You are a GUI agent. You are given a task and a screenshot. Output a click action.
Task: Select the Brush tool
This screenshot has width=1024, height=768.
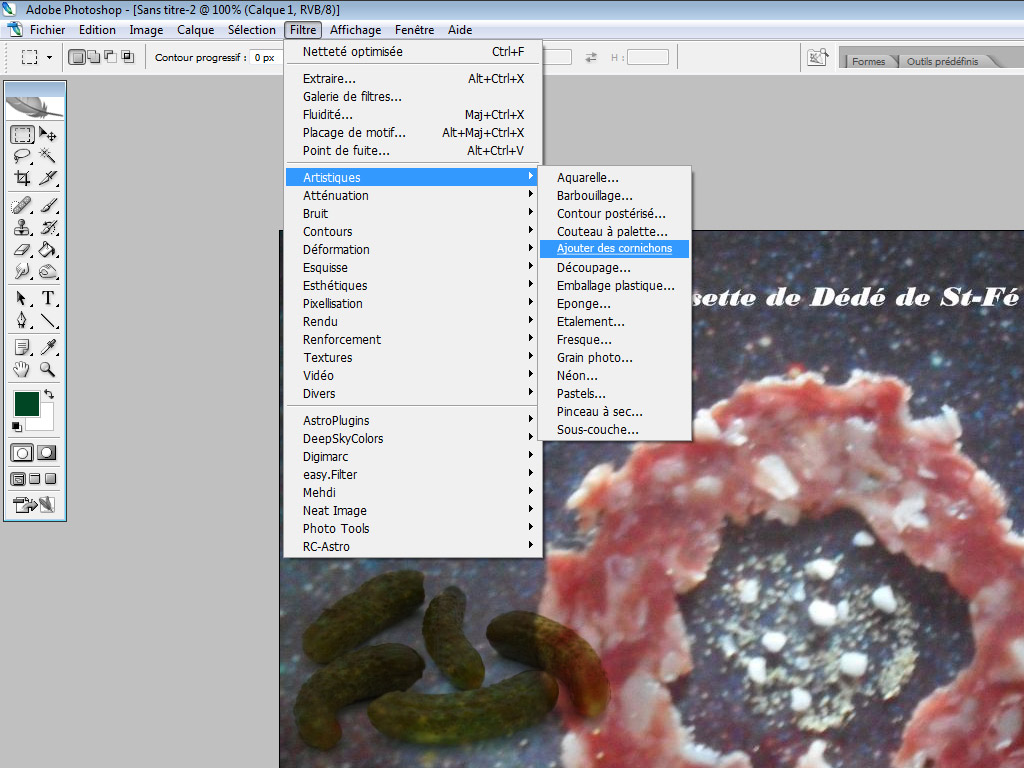[x=48, y=206]
